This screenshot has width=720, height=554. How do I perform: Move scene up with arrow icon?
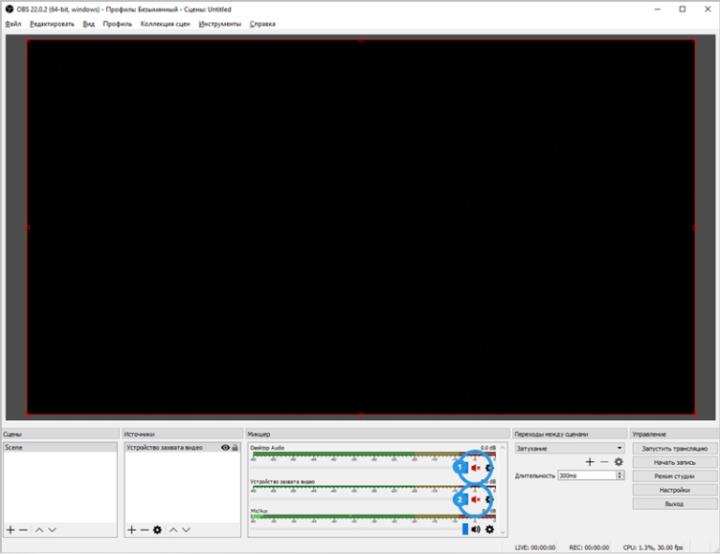pos(39,530)
